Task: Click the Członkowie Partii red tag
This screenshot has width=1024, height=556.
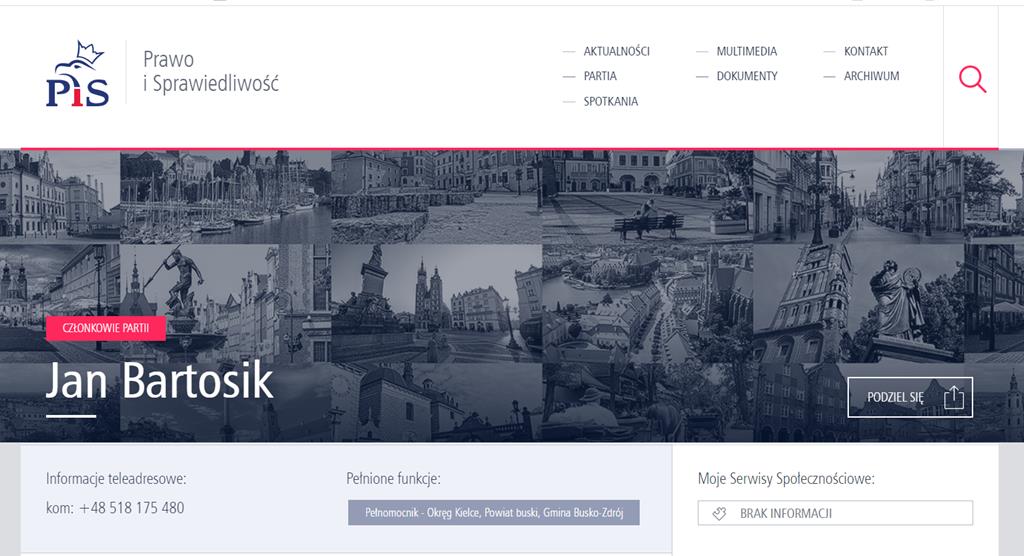Action: tap(106, 328)
